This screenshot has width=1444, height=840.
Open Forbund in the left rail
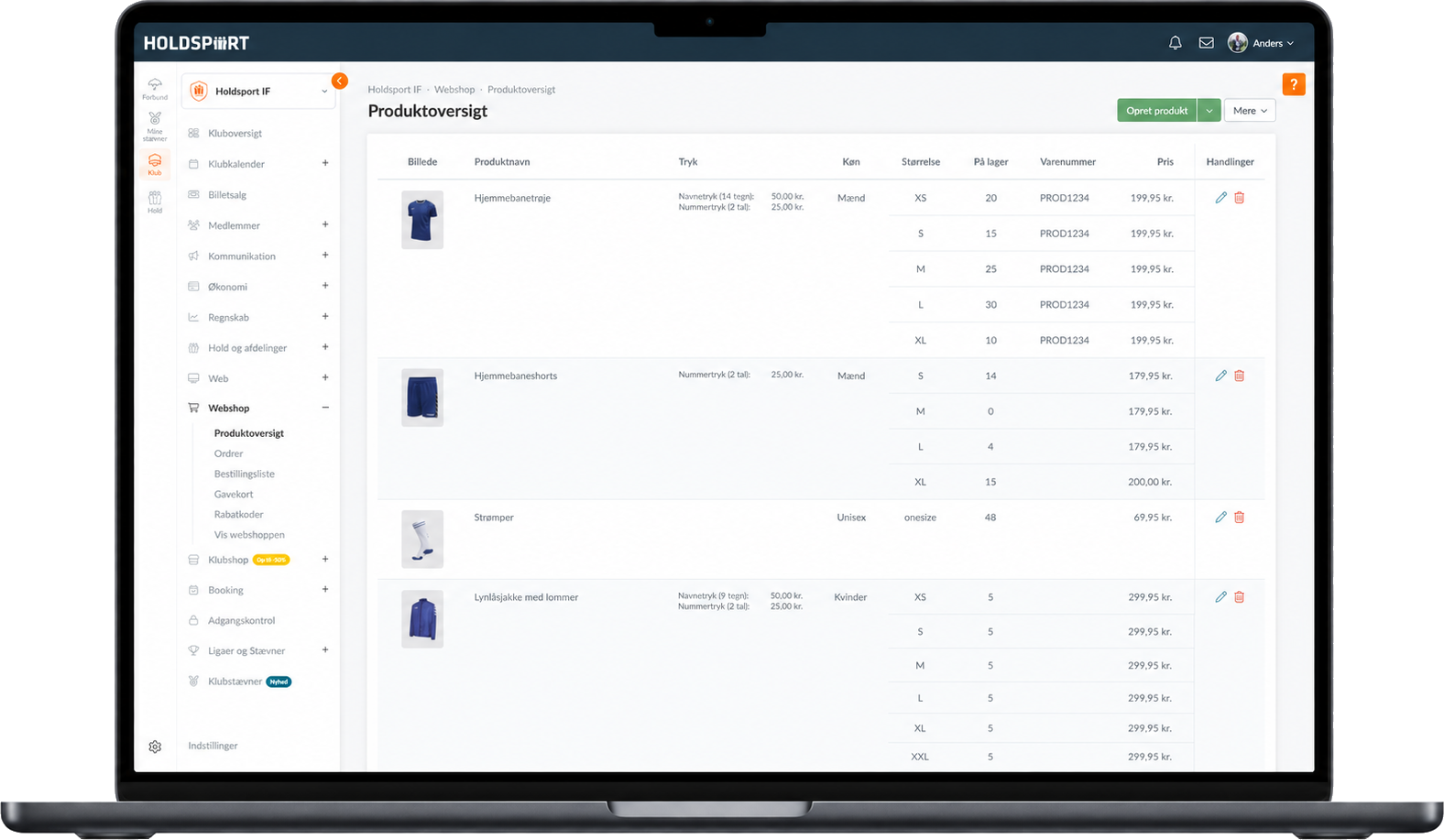(x=155, y=89)
